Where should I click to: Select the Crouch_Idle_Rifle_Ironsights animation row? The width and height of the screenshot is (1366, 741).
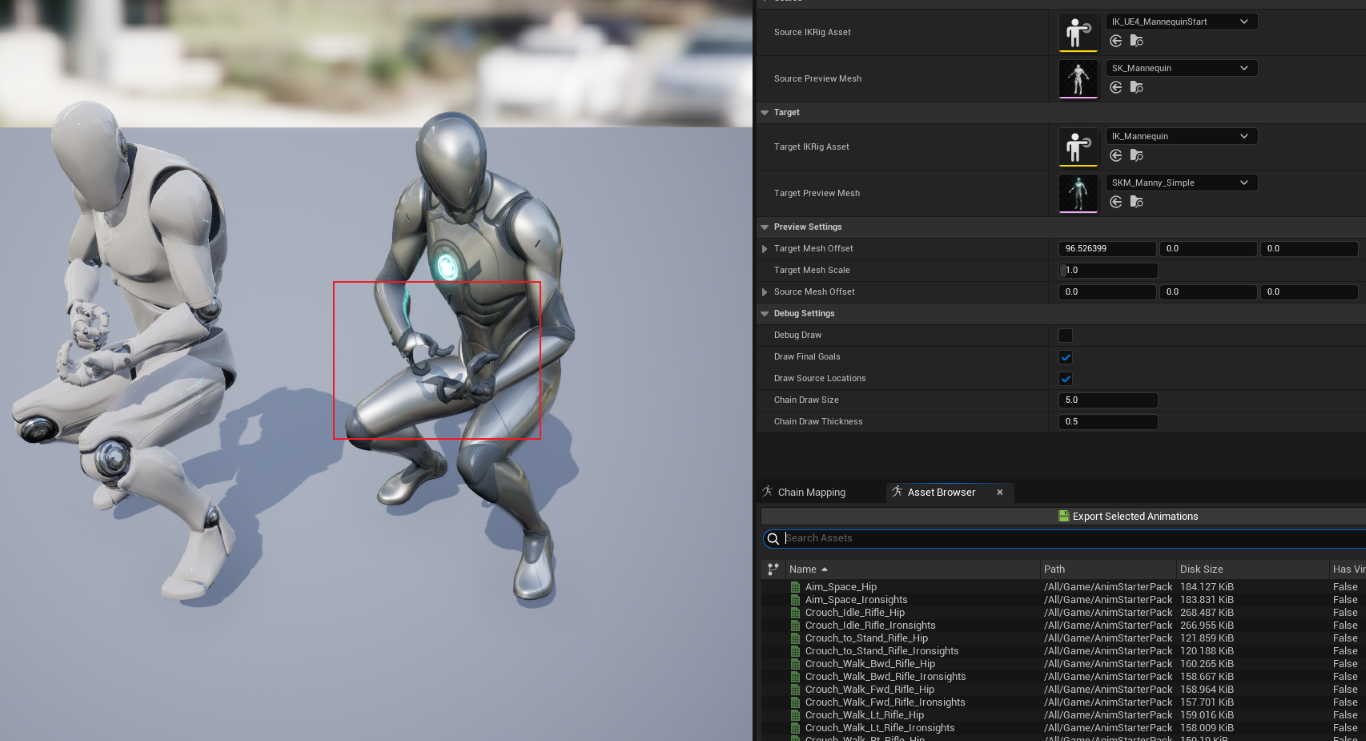click(1063, 626)
